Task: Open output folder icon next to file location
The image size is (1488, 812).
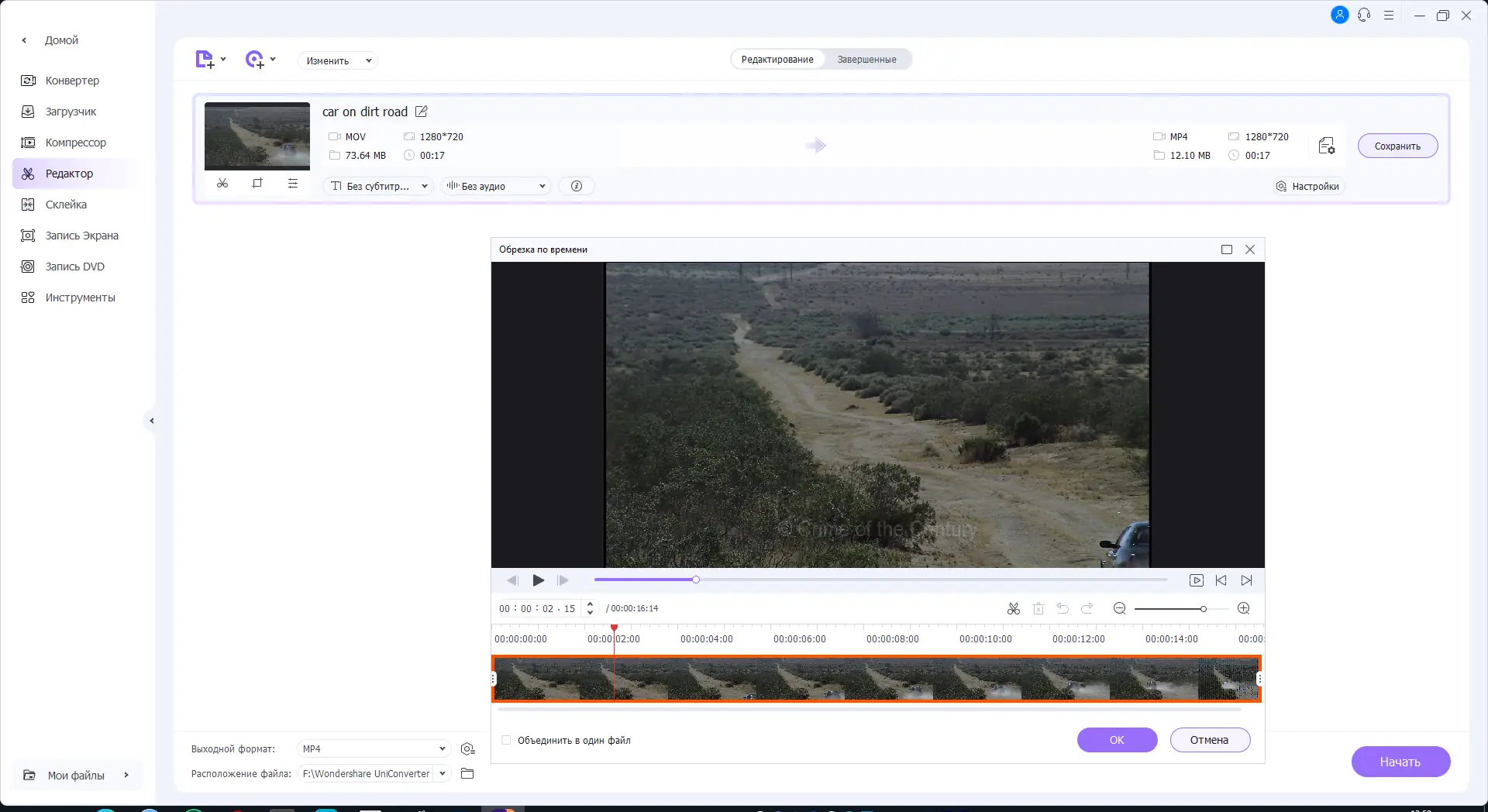Action: pos(467,773)
